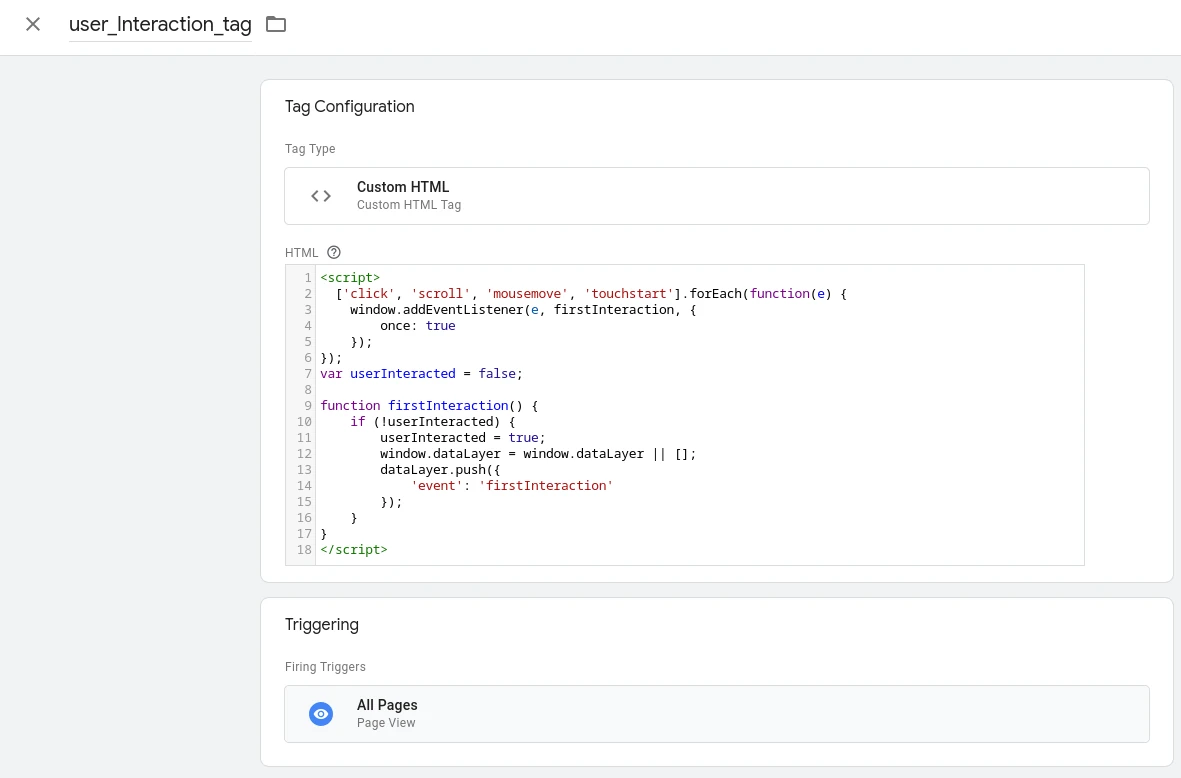Open the HTML field help question mark
The image size is (1181, 778).
pos(334,253)
